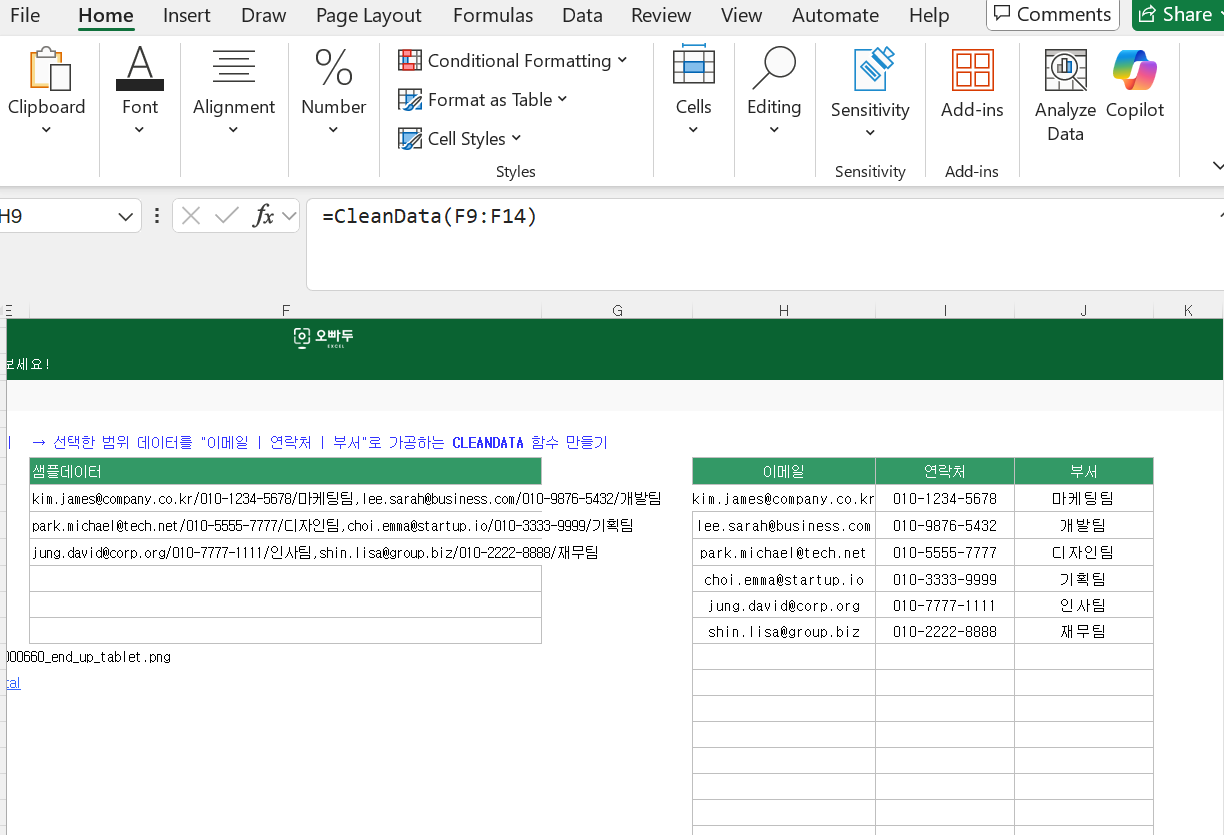Open Copilot from the ribbon
Image resolution: width=1224 pixels, height=835 pixels.
pyautogui.click(x=1135, y=72)
